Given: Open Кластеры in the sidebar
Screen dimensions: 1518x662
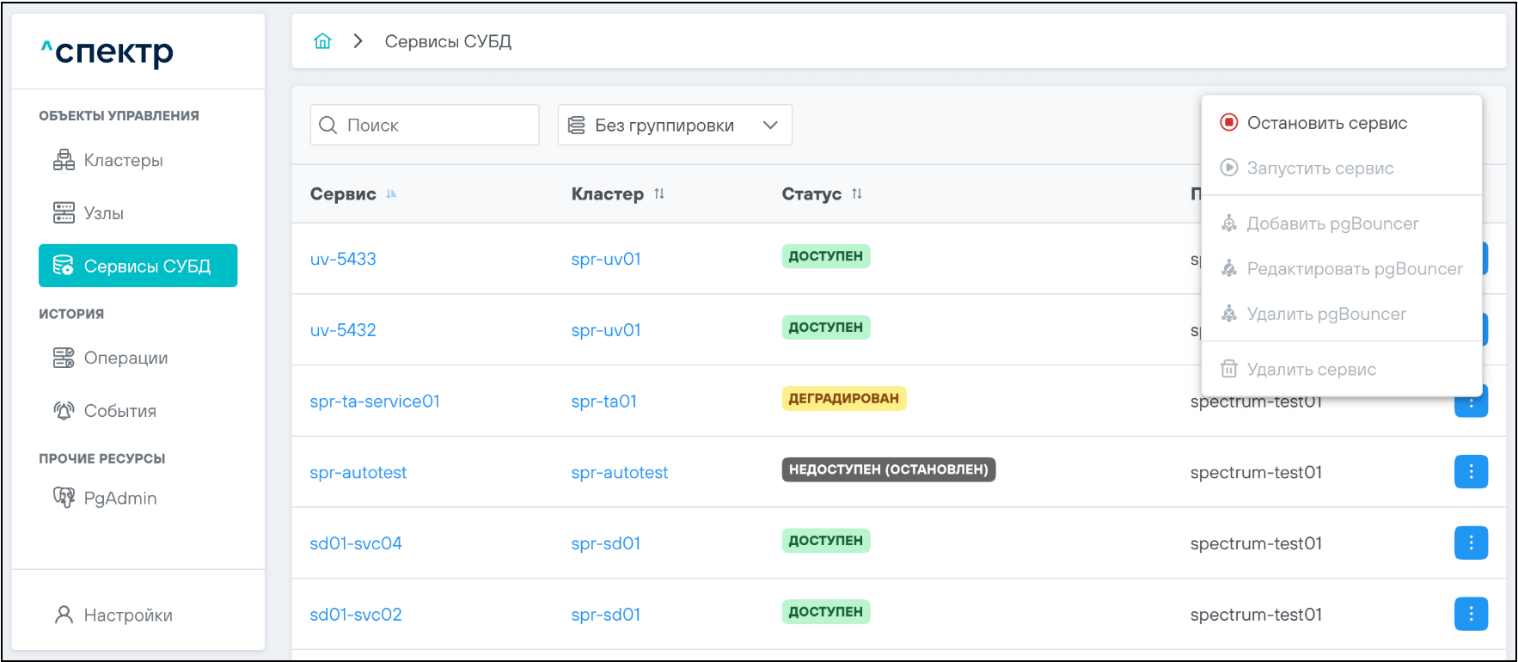Looking at the screenshot, I should 122,160.
